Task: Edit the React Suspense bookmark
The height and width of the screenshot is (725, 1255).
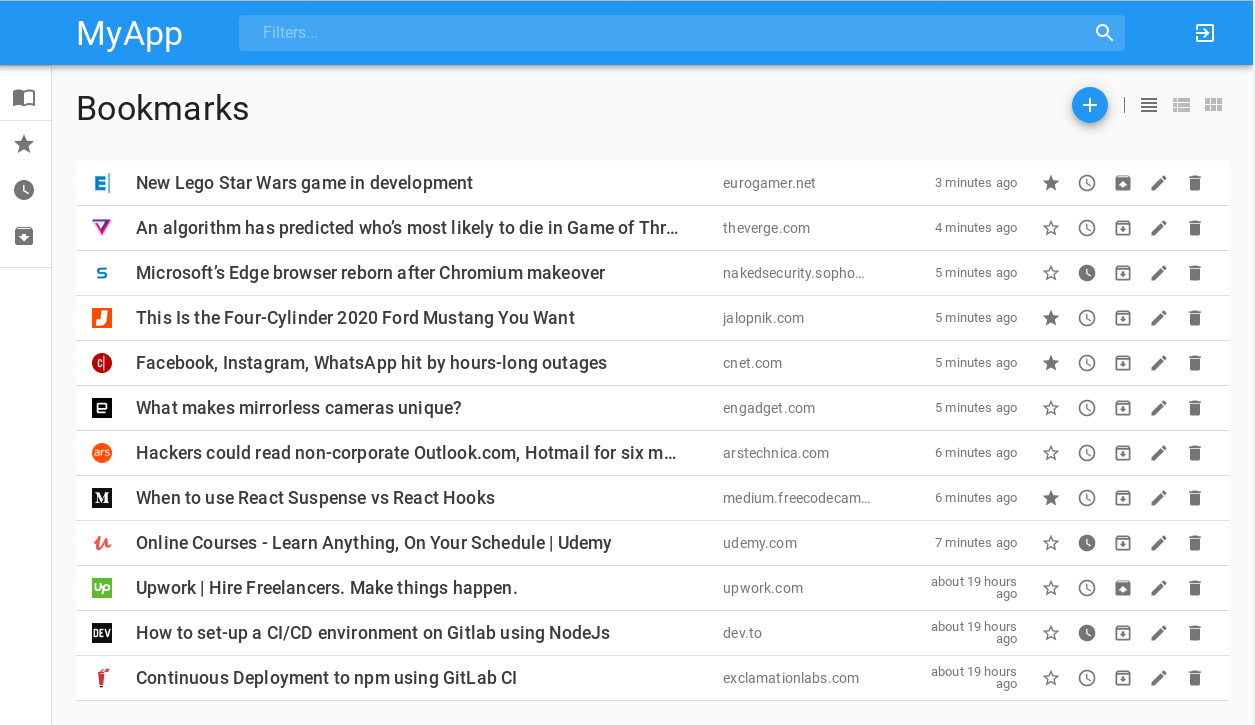Action: point(1159,498)
